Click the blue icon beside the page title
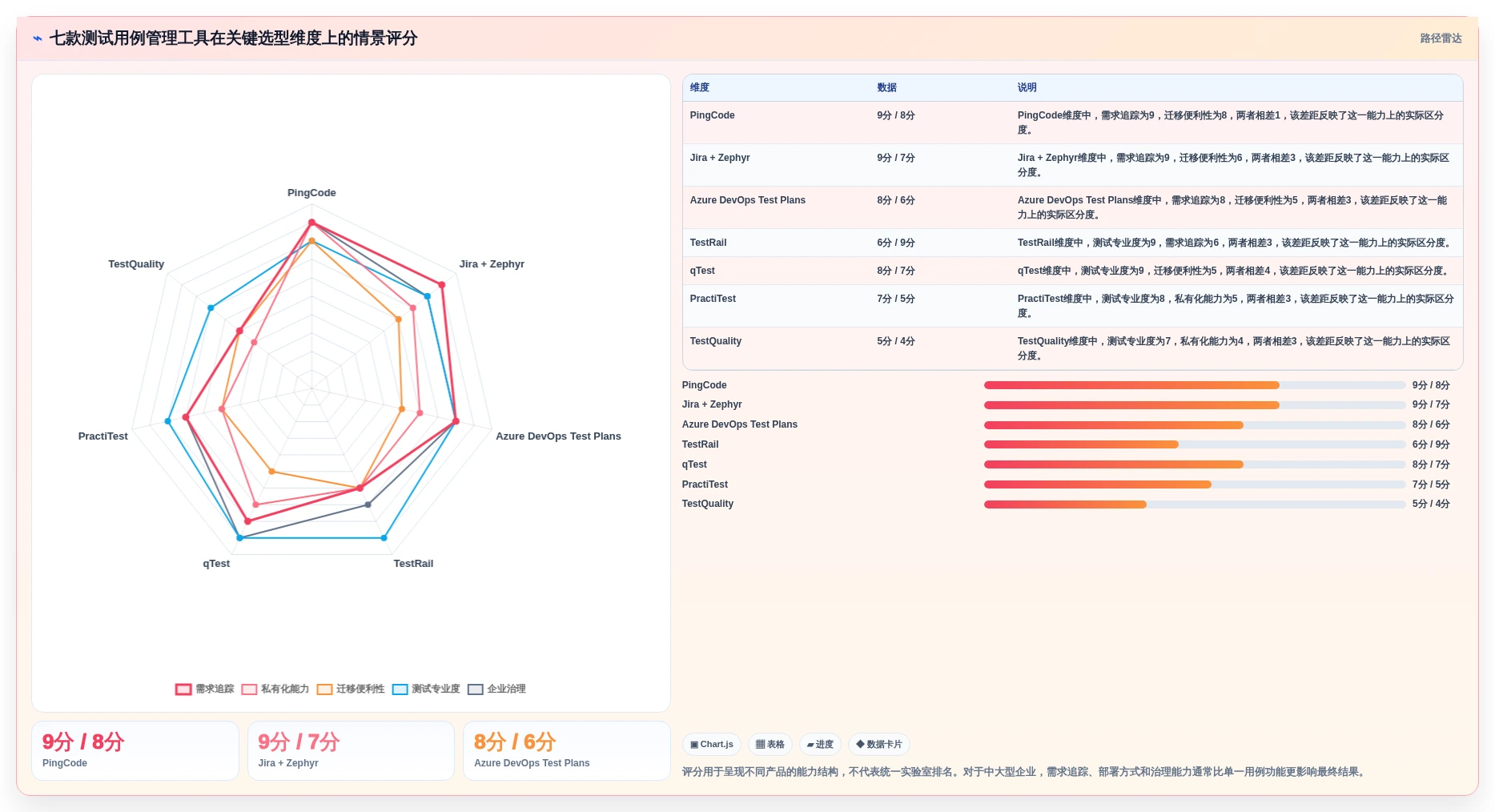Screen dimensions: 1495x812 coord(38,38)
